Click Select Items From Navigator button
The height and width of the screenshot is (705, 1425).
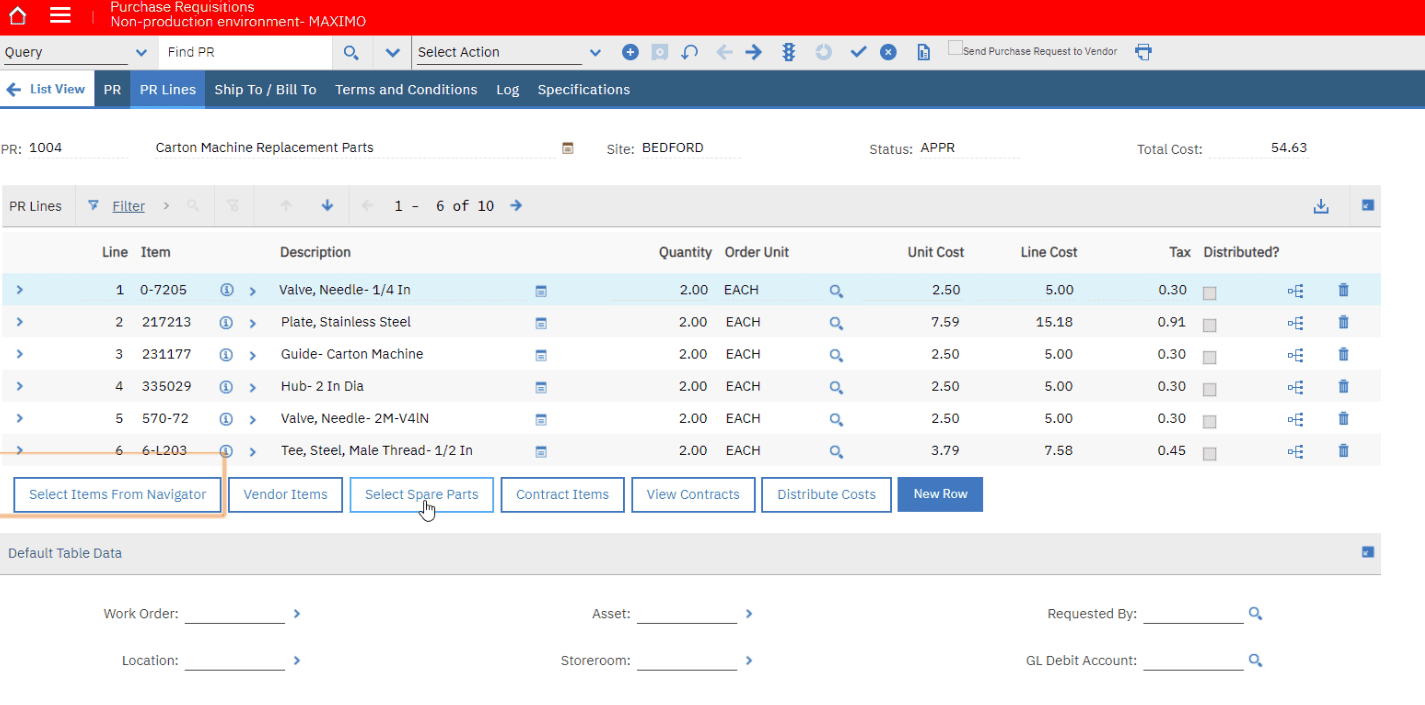tap(117, 495)
